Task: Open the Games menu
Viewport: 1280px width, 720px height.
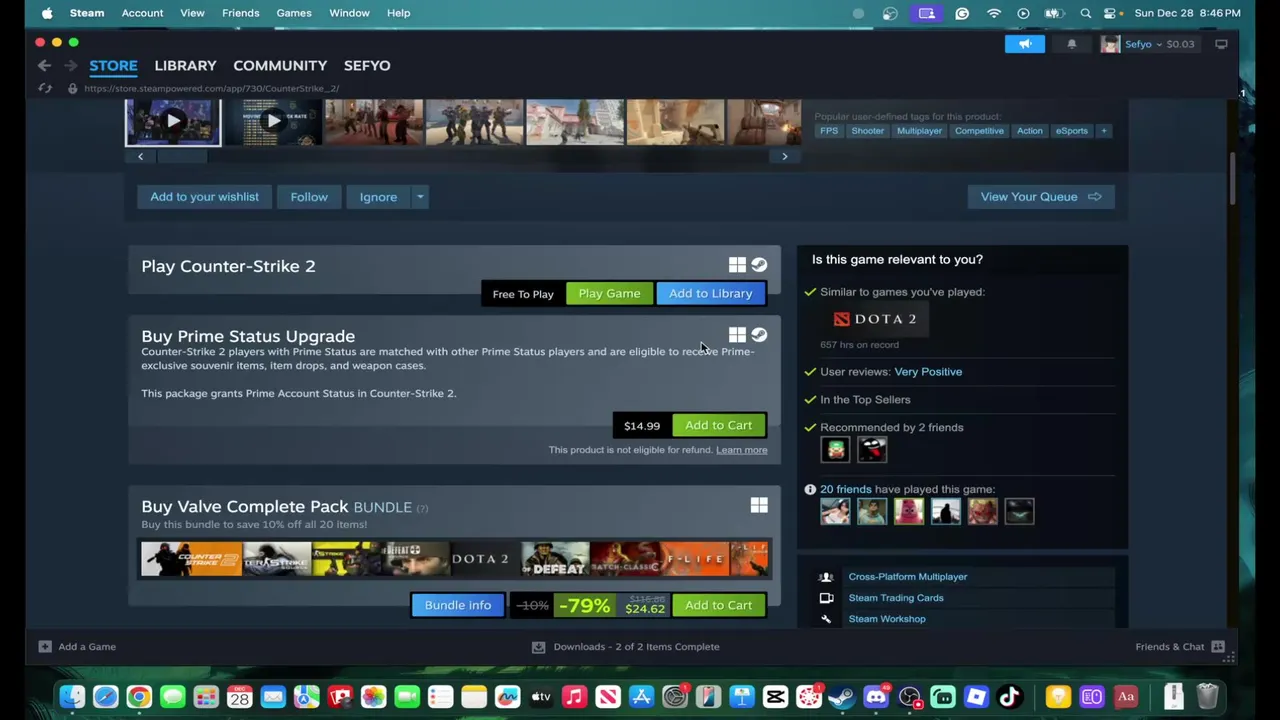Action: pyautogui.click(x=294, y=13)
